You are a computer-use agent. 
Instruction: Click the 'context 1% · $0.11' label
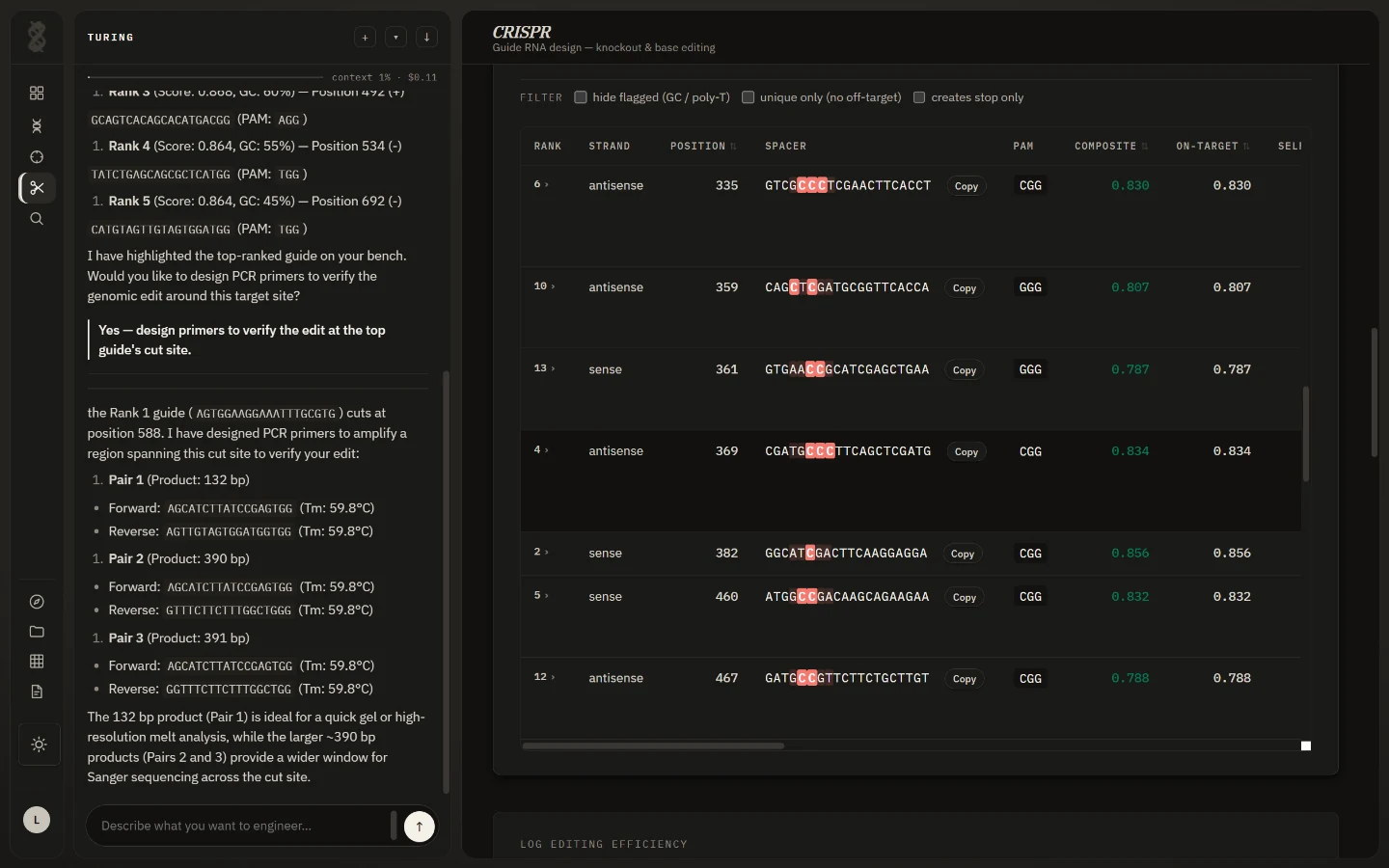tap(384, 77)
